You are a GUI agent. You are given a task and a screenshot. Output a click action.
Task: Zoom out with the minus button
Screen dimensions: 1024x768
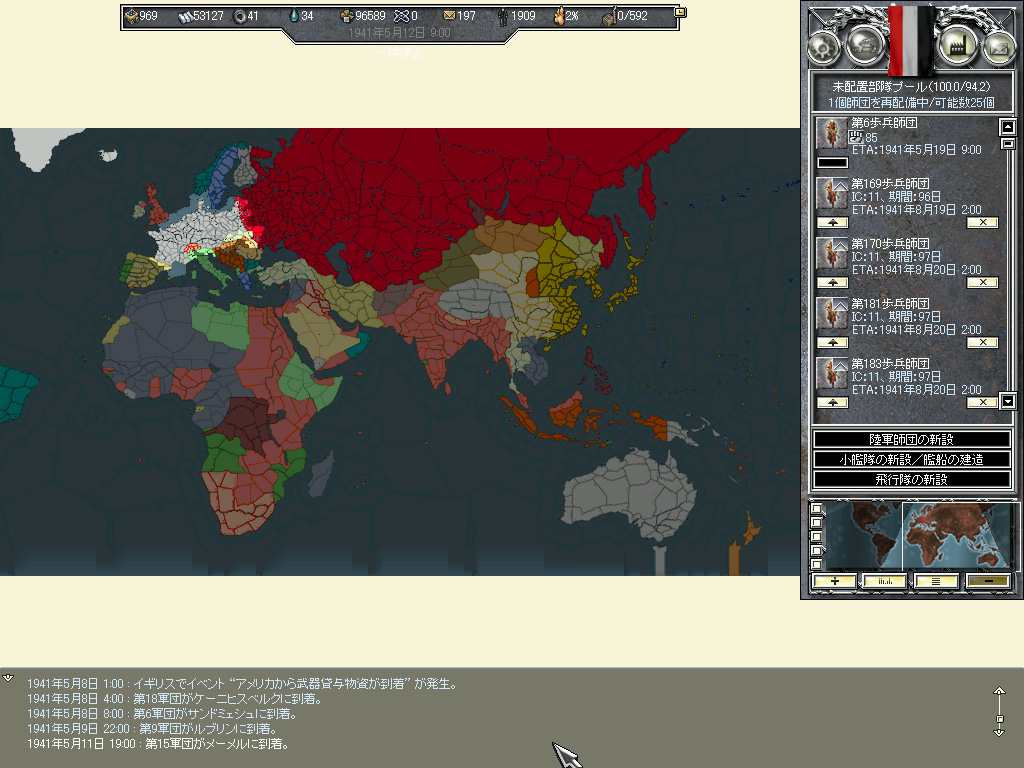point(987,581)
